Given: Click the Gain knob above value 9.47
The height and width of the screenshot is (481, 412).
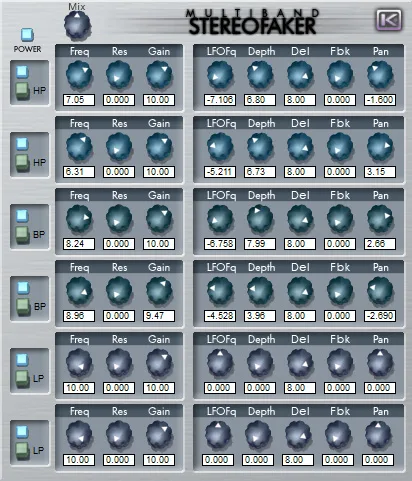Looking at the screenshot, I should [159, 291].
